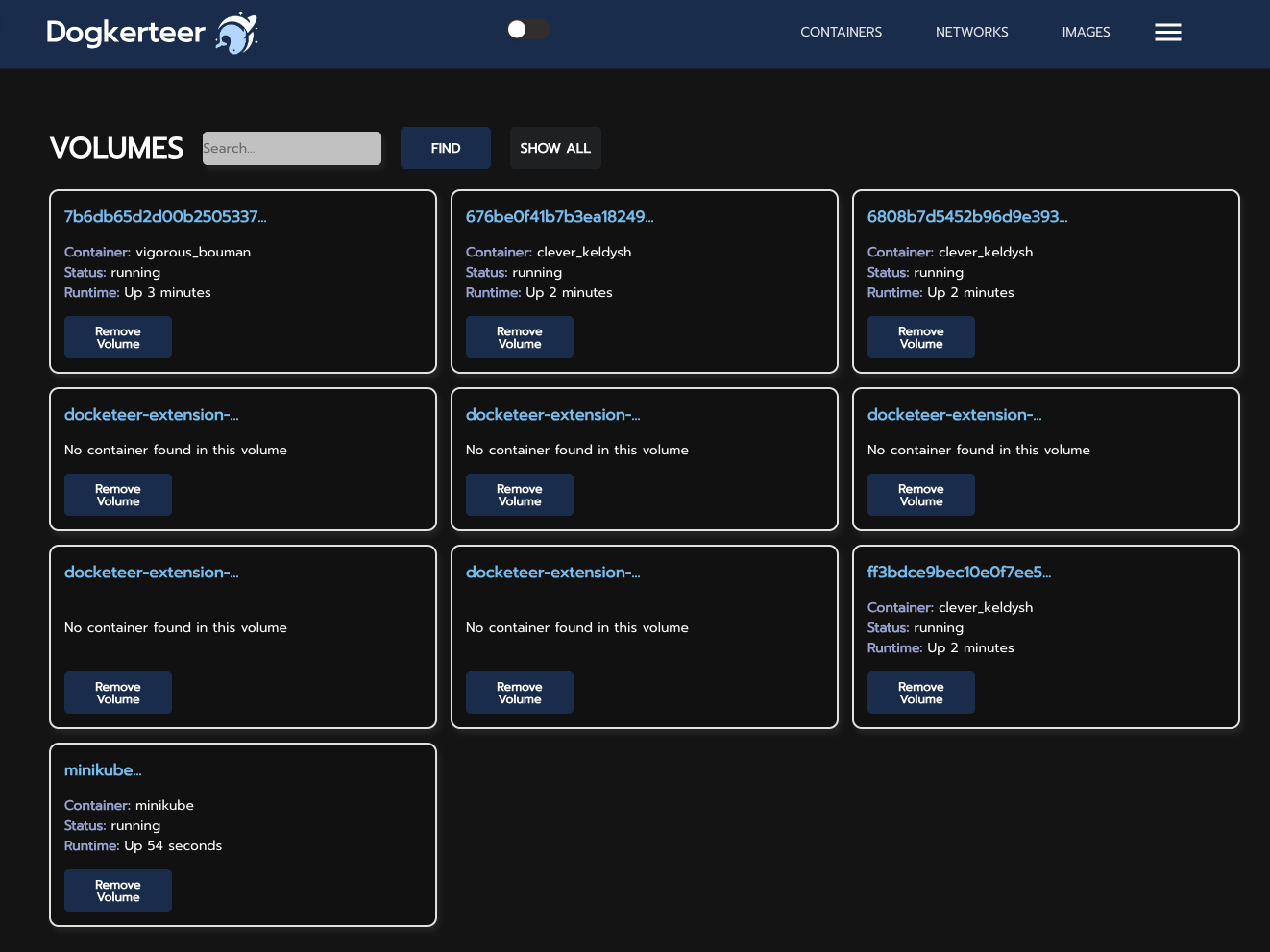The width and height of the screenshot is (1270, 952).
Task: Open the Networks page
Action: 971,32
